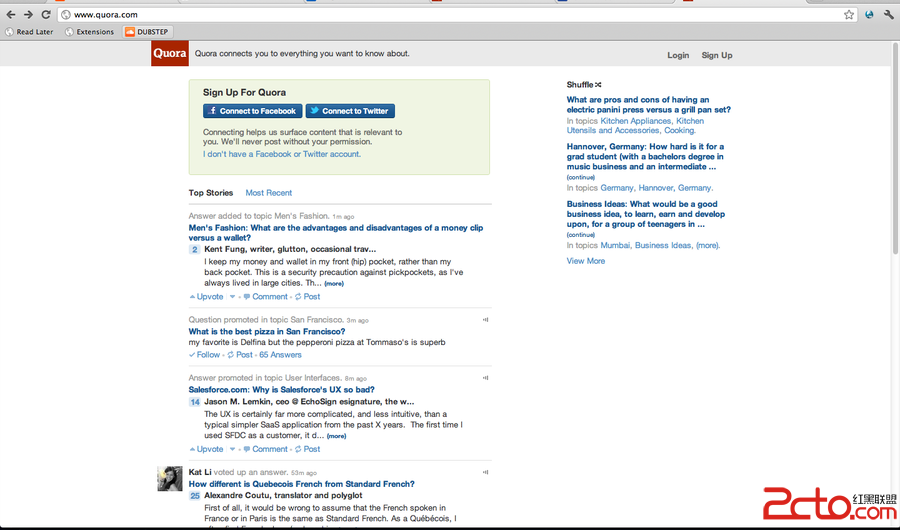Open the Cooking topic link
900x530 pixels.
[x=680, y=130]
